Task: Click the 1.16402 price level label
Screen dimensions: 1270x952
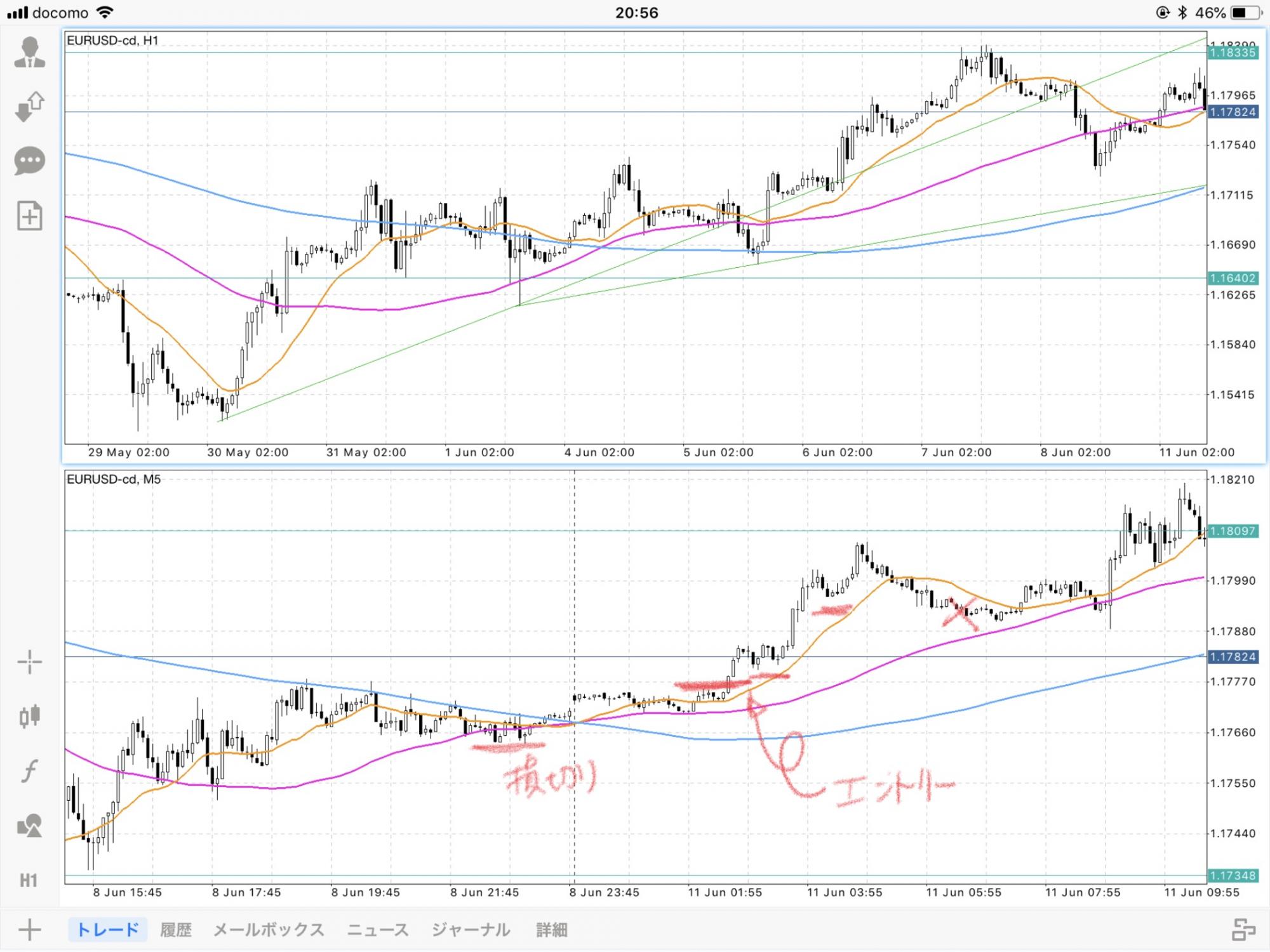Action: tap(1233, 278)
